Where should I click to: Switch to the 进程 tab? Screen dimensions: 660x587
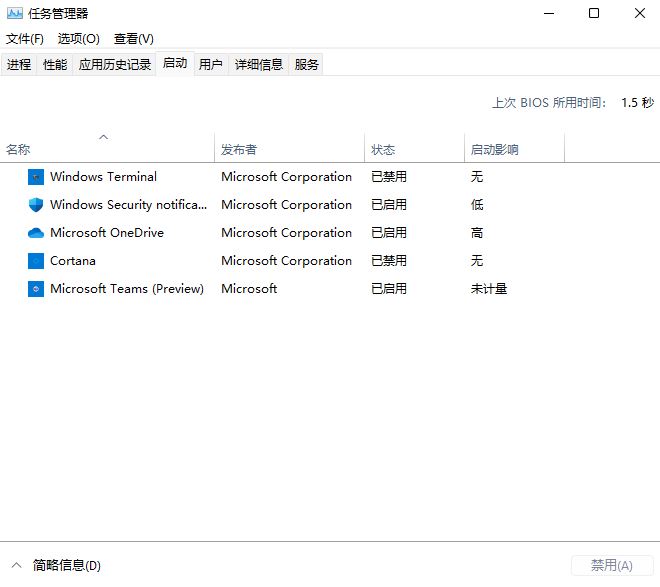(x=19, y=64)
